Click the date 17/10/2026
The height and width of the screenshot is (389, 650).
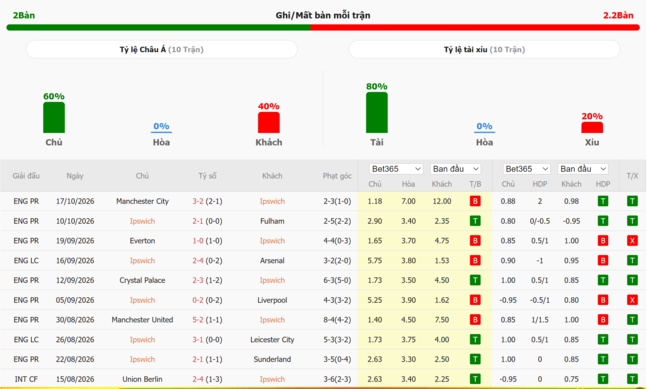75,201
